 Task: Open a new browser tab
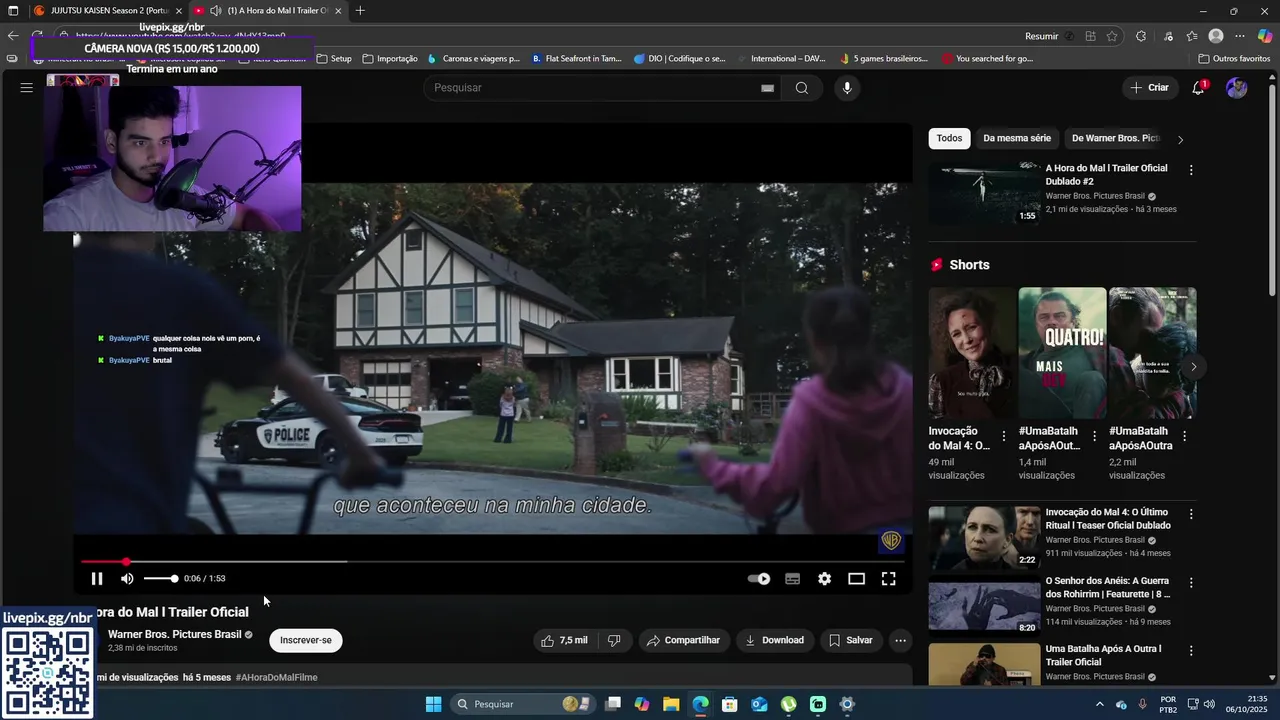tap(360, 11)
